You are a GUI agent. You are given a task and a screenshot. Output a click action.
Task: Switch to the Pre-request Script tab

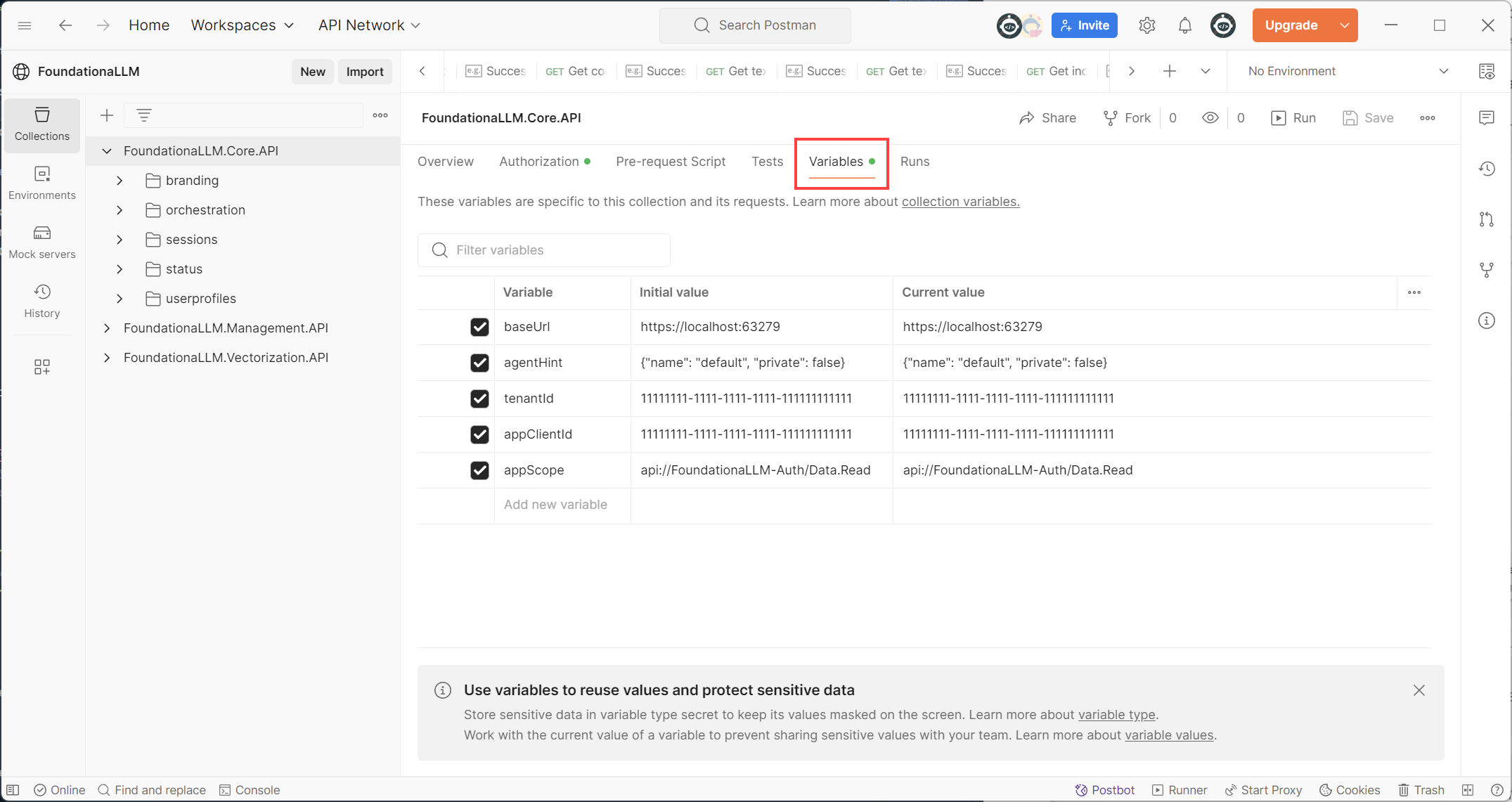(671, 162)
